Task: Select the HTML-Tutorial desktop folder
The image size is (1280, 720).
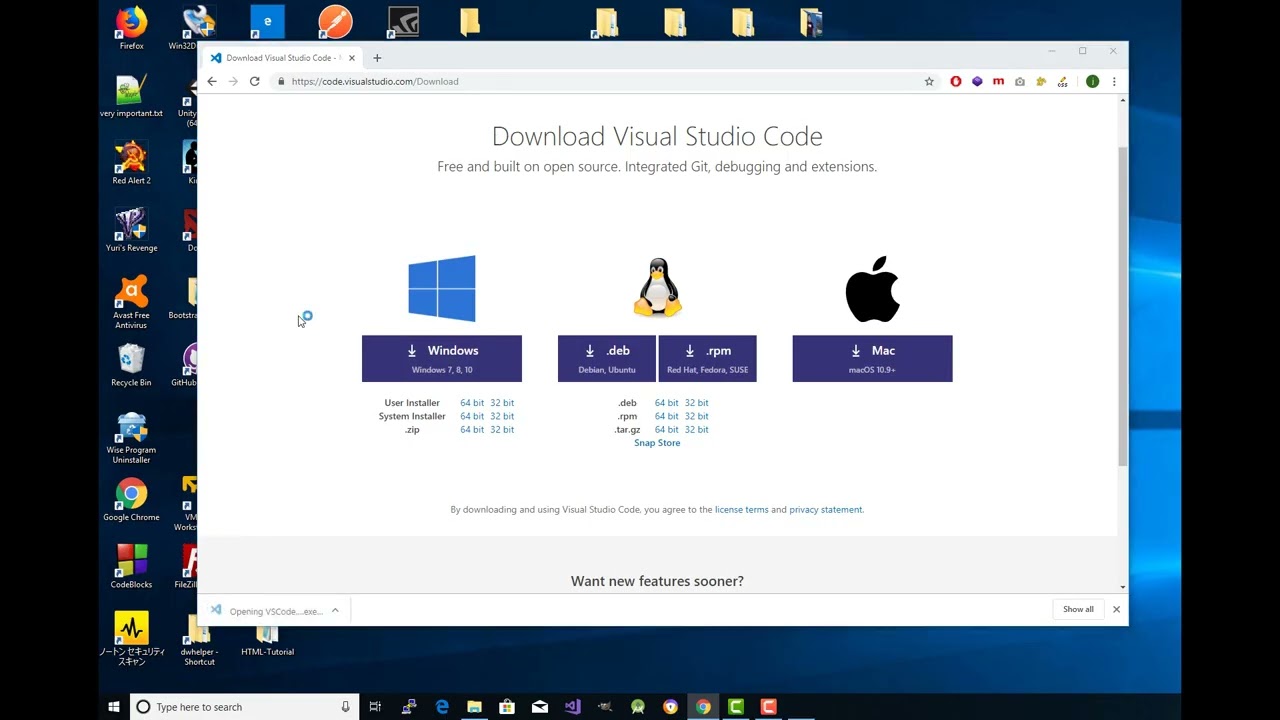Action: coord(267,640)
